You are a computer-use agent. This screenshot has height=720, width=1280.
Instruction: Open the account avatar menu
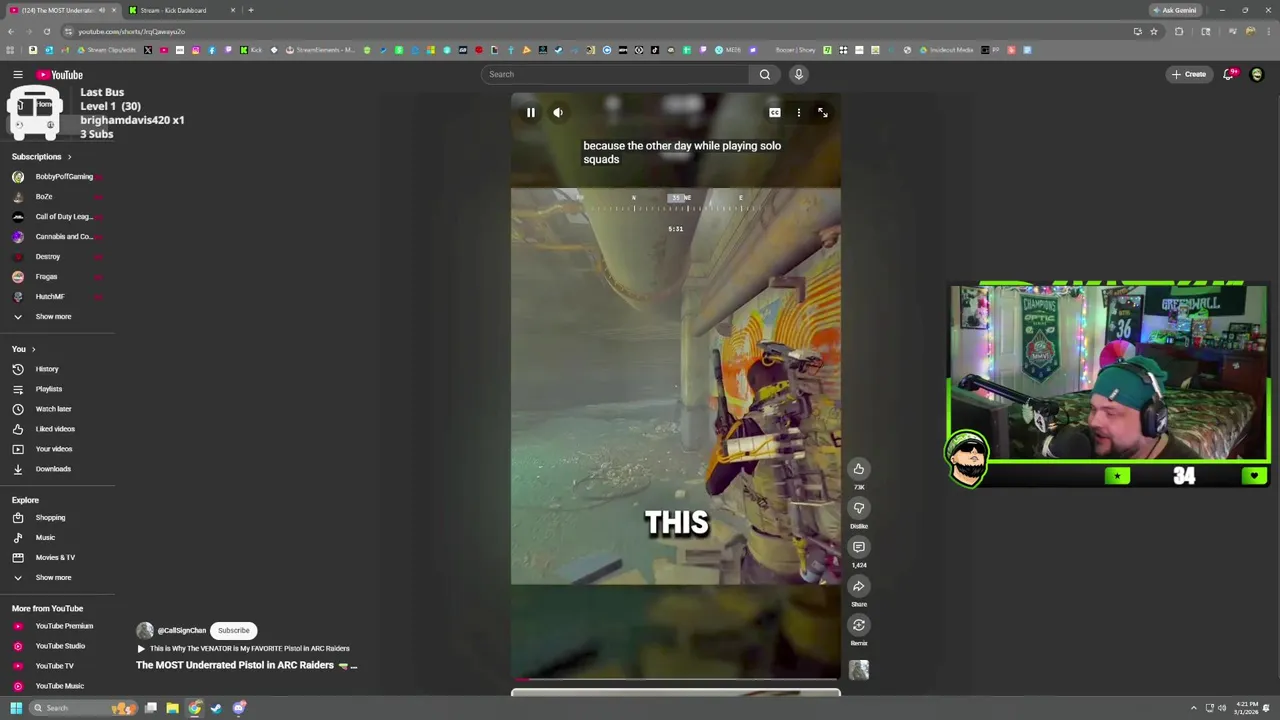pyautogui.click(x=1257, y=74)
